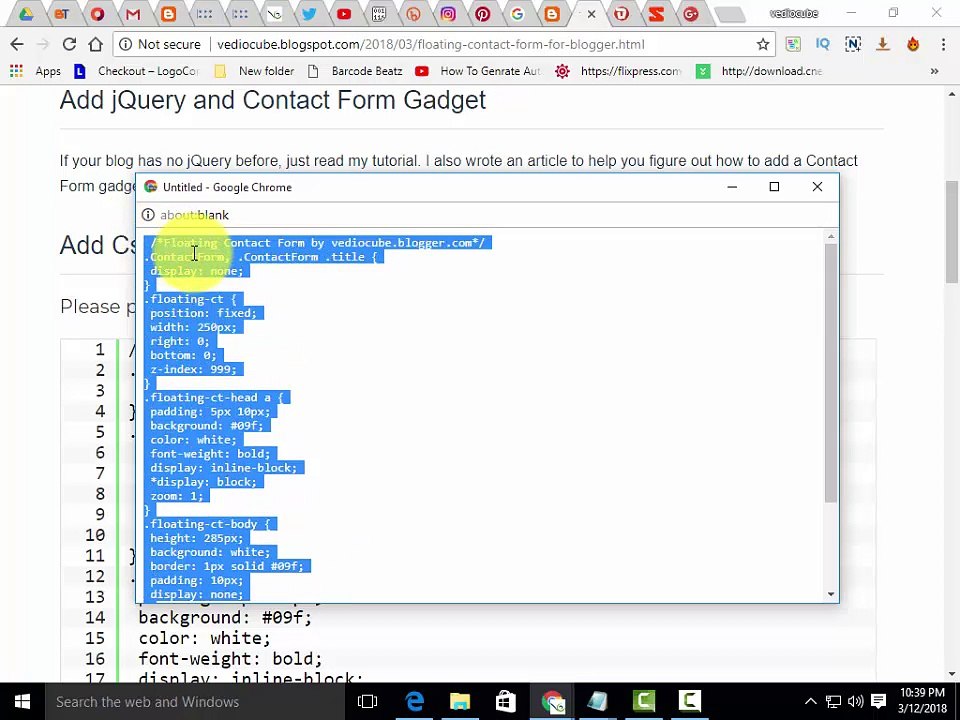
Task: Minimize the Untitled popup window
Action: [x=732, y=187]
